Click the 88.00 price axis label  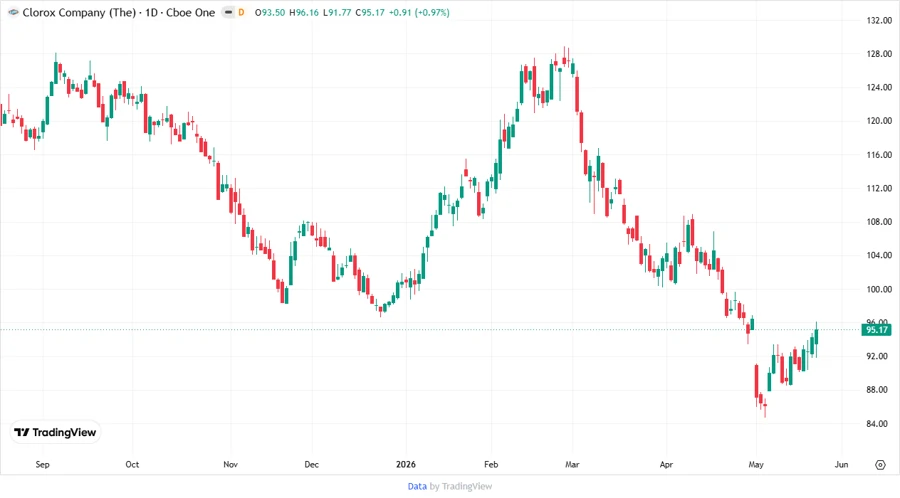click(877, 390)
